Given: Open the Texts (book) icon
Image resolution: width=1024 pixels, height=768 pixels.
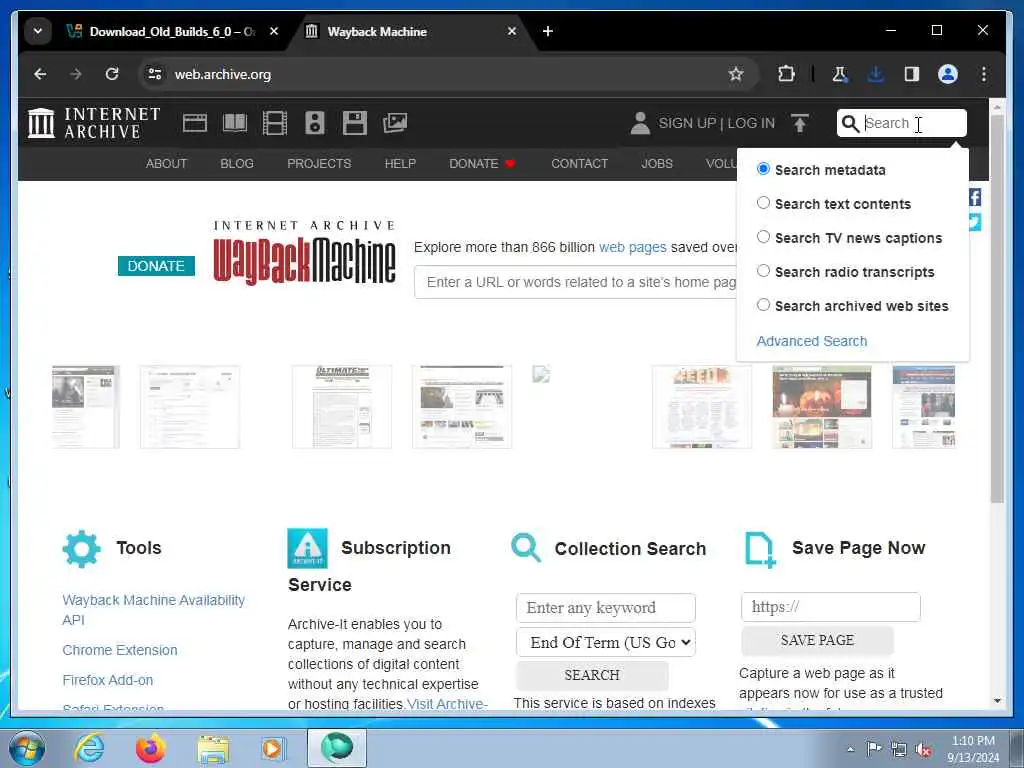Looking at the screenshot, I should click(235, 123).
